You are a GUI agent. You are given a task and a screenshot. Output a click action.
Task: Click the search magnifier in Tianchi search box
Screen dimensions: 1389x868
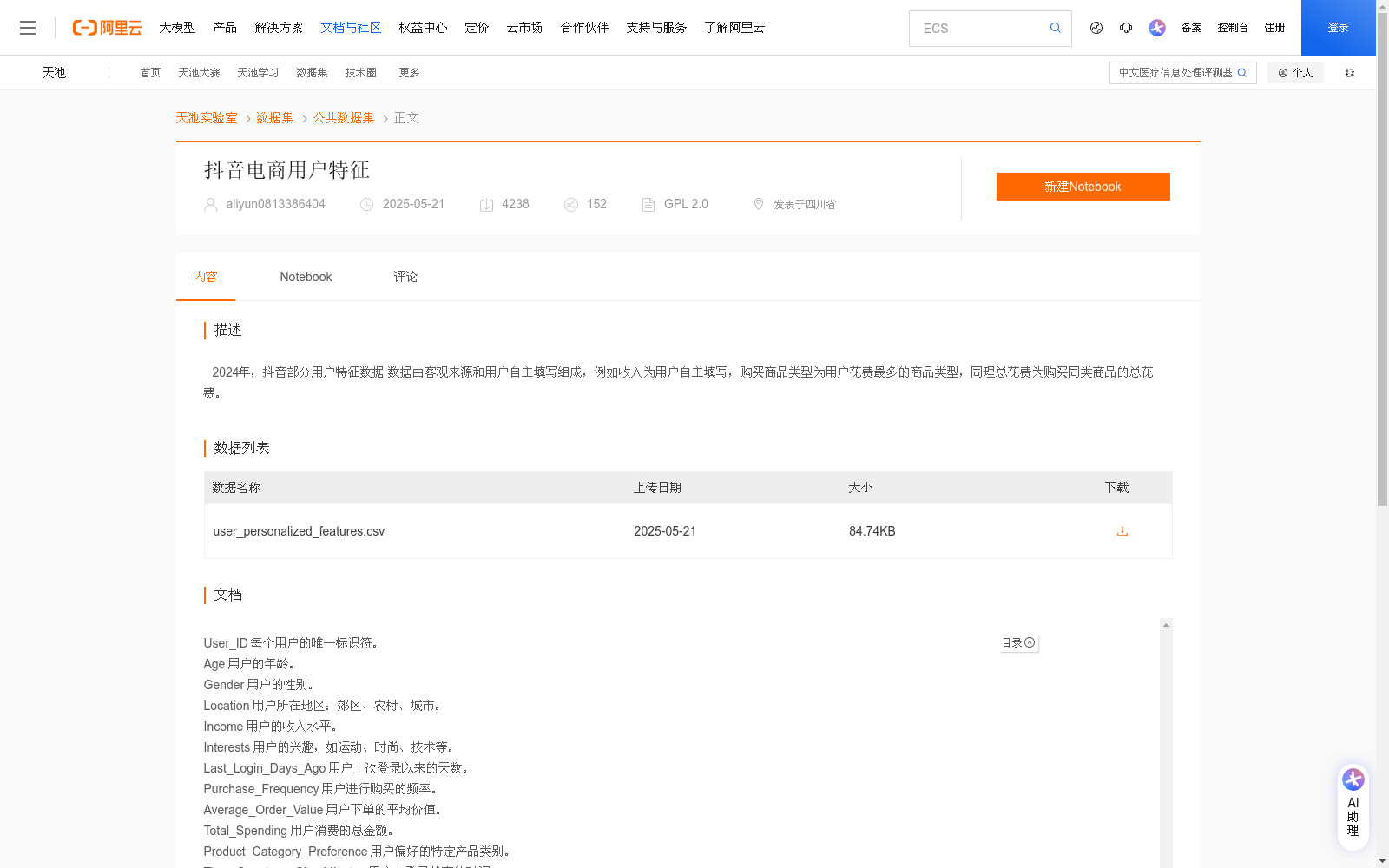pos(1242,73)
